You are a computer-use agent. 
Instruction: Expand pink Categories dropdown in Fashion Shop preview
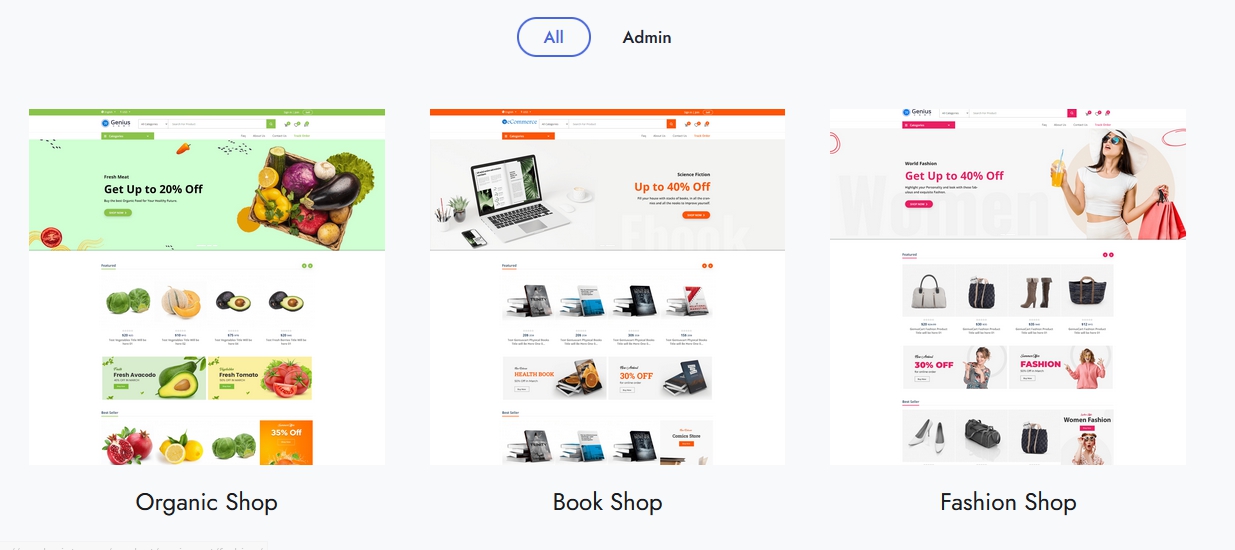(x=928, y=125)
